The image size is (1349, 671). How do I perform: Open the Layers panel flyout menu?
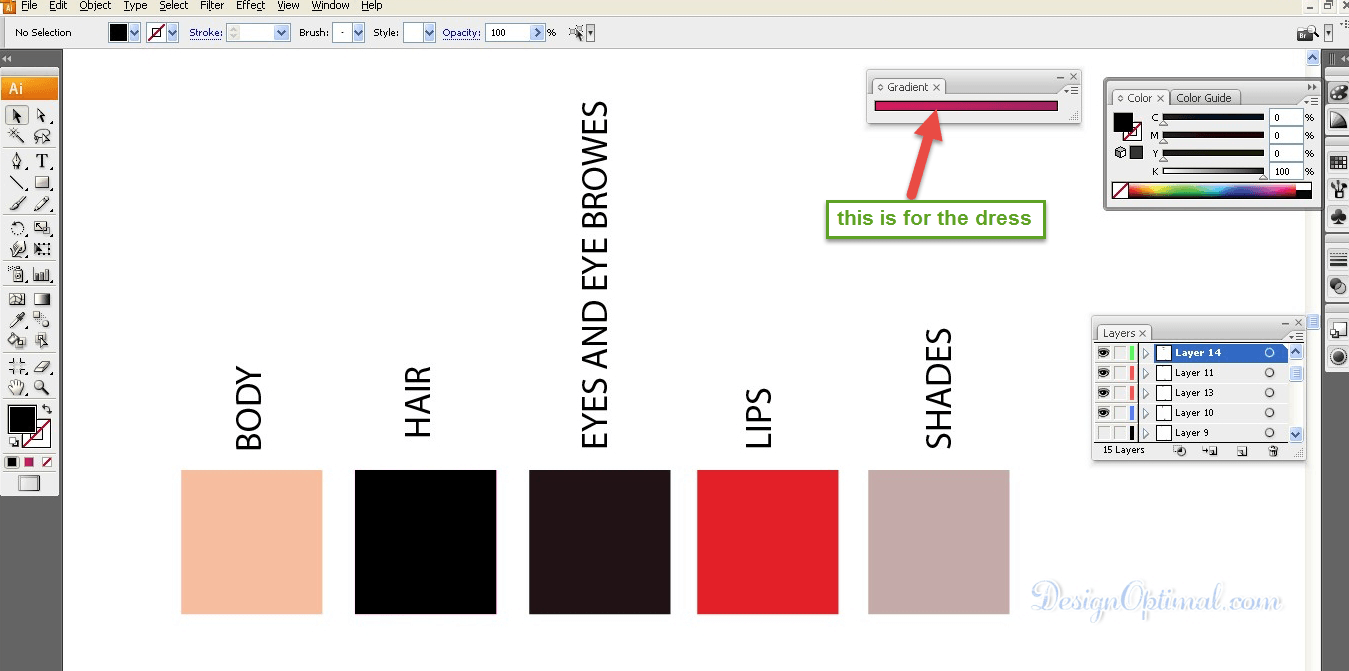[x=1296, y=336]
